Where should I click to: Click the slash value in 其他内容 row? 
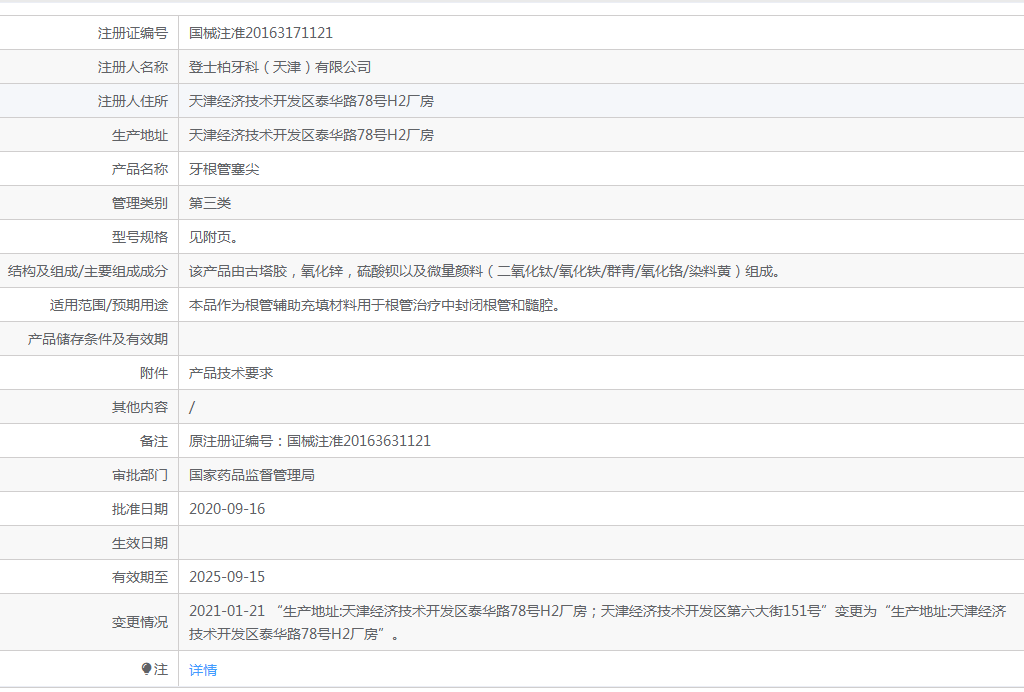192,407
